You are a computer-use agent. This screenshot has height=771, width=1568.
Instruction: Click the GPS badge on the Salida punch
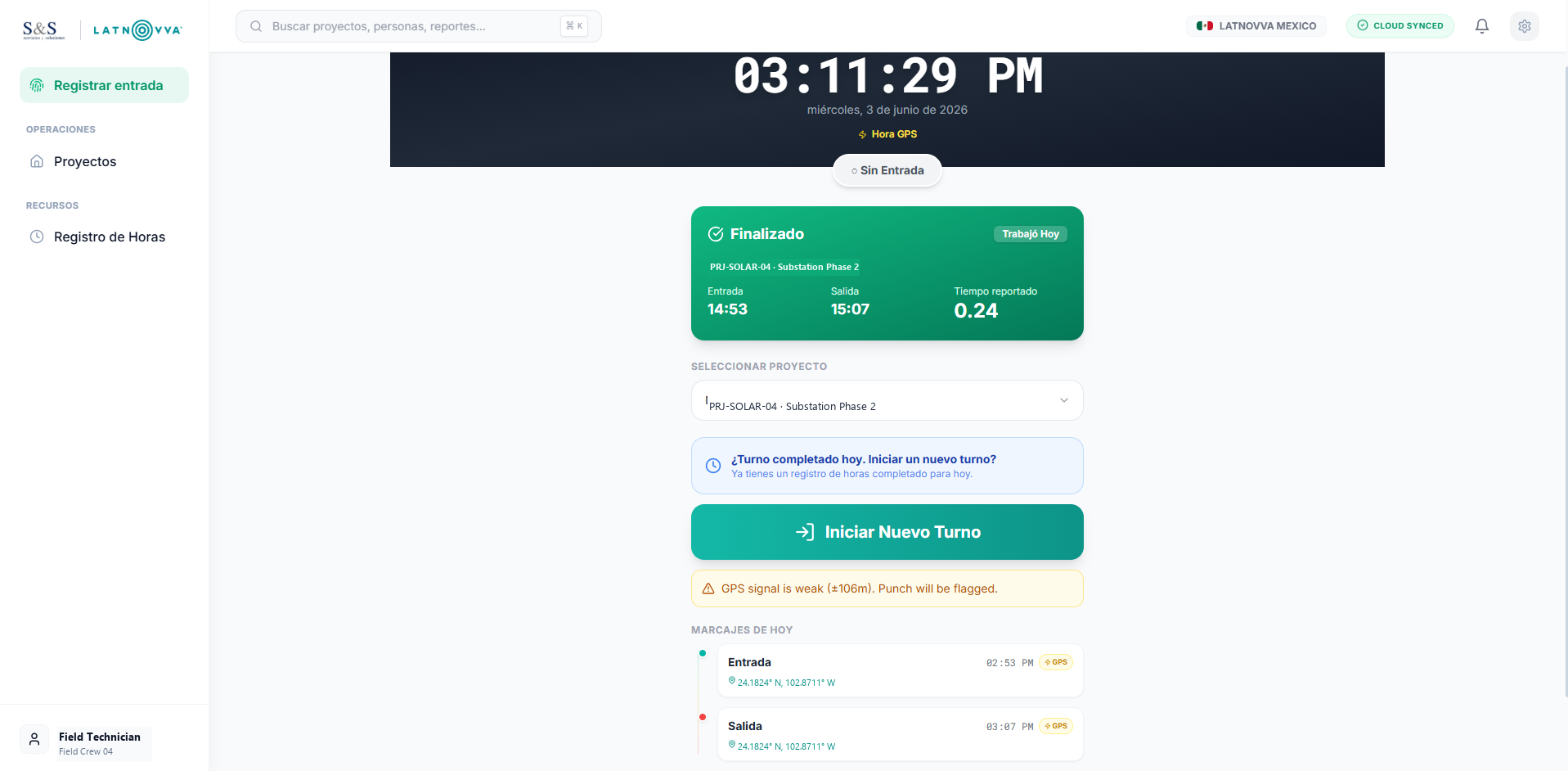tap(1056, 726)
